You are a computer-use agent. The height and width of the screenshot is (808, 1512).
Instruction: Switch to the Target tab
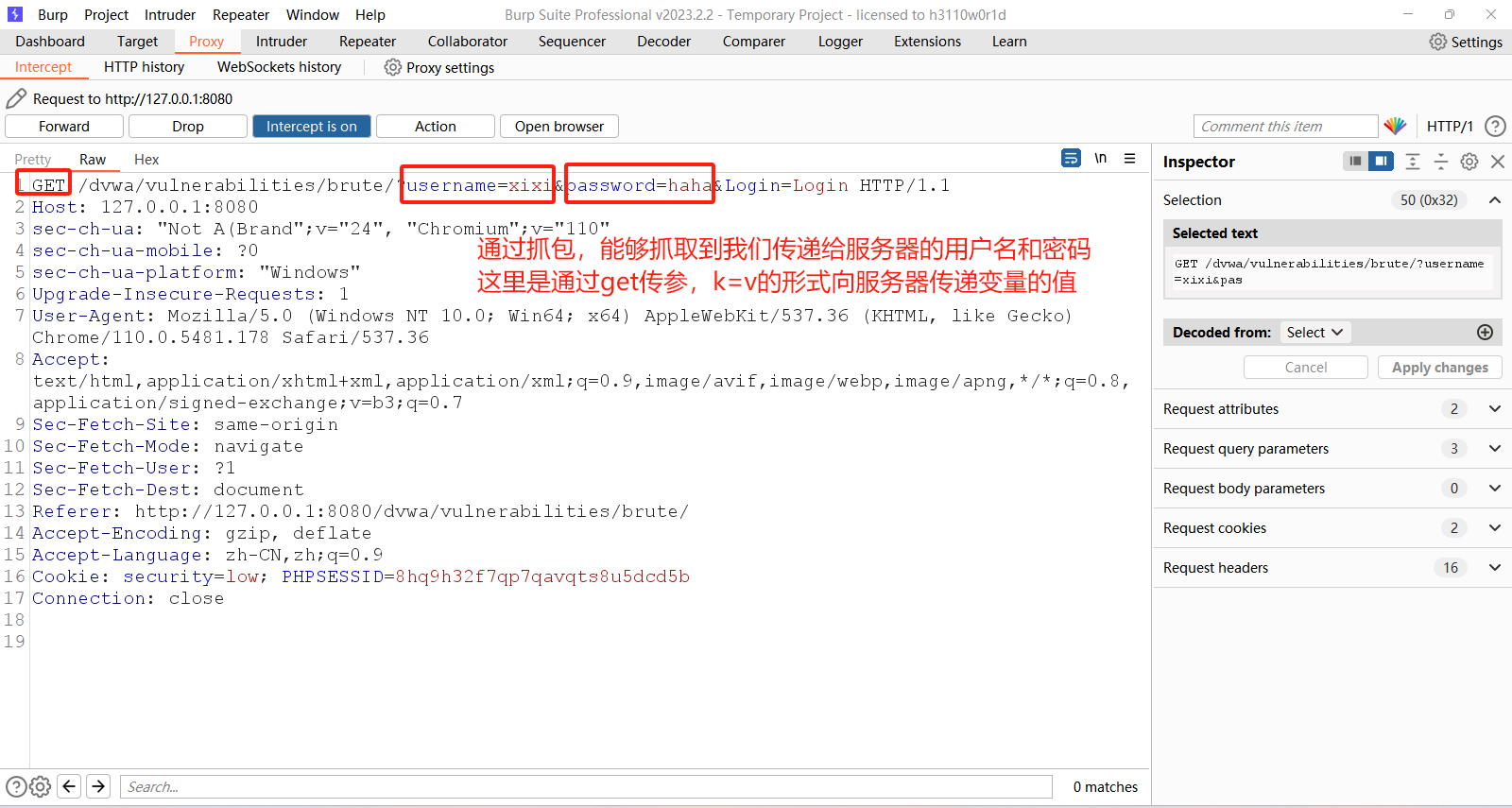coord(138,42)
